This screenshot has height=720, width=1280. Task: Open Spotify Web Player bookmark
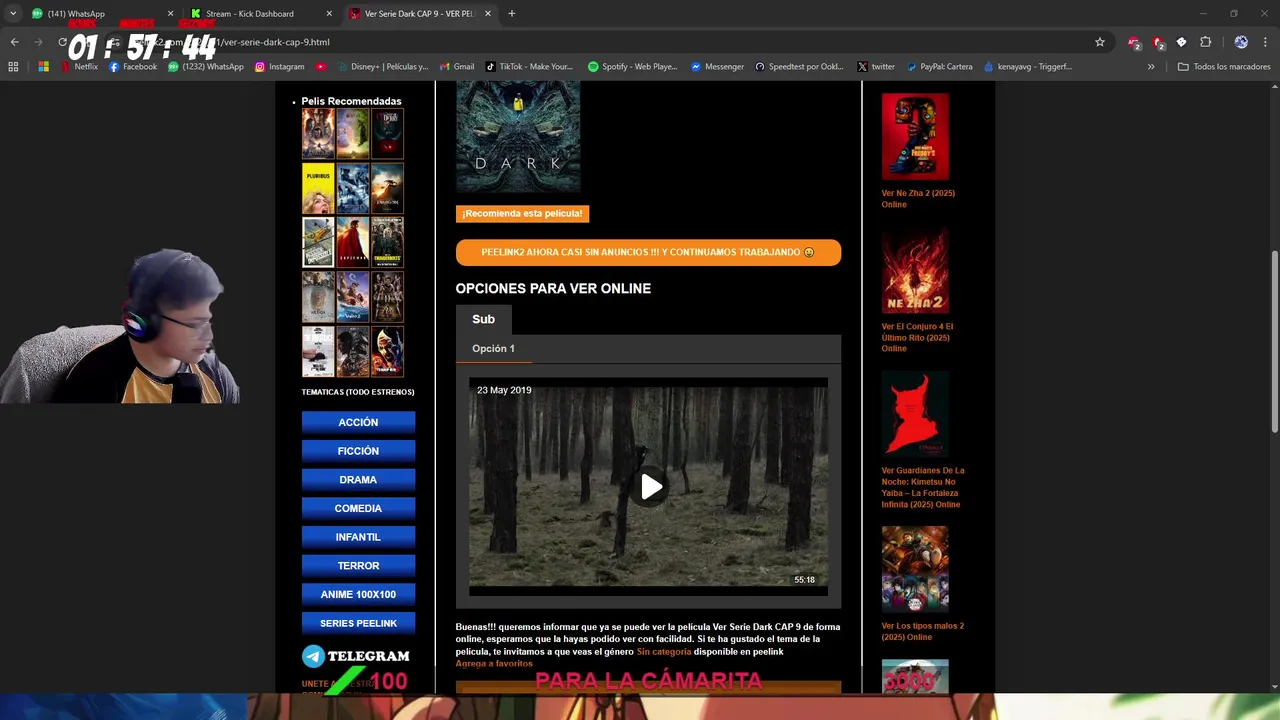(633, 67)
